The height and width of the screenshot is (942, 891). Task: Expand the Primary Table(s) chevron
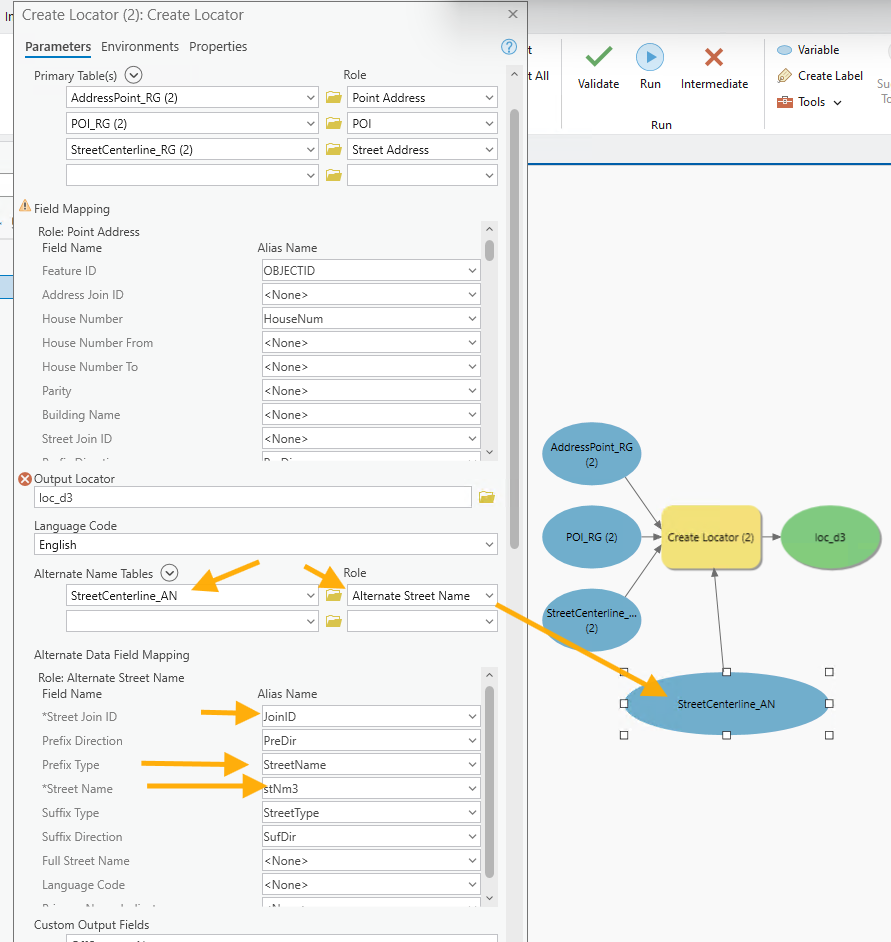tap(134, 75)
